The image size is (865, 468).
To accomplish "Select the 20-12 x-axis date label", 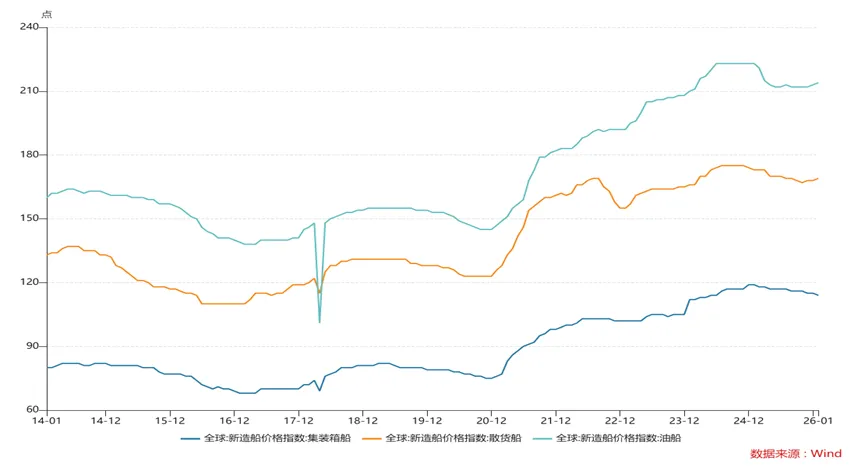I will pyautogui.click(x=491, y=421).
